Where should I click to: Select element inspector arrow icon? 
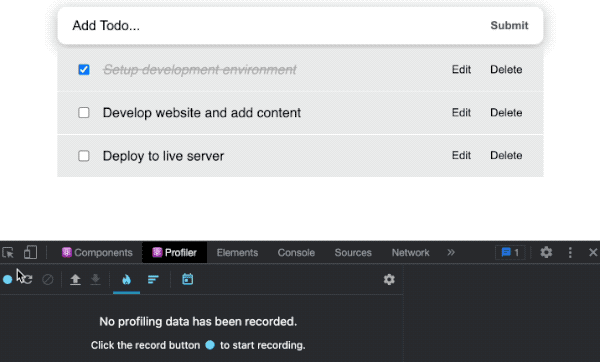click(8, 253)
